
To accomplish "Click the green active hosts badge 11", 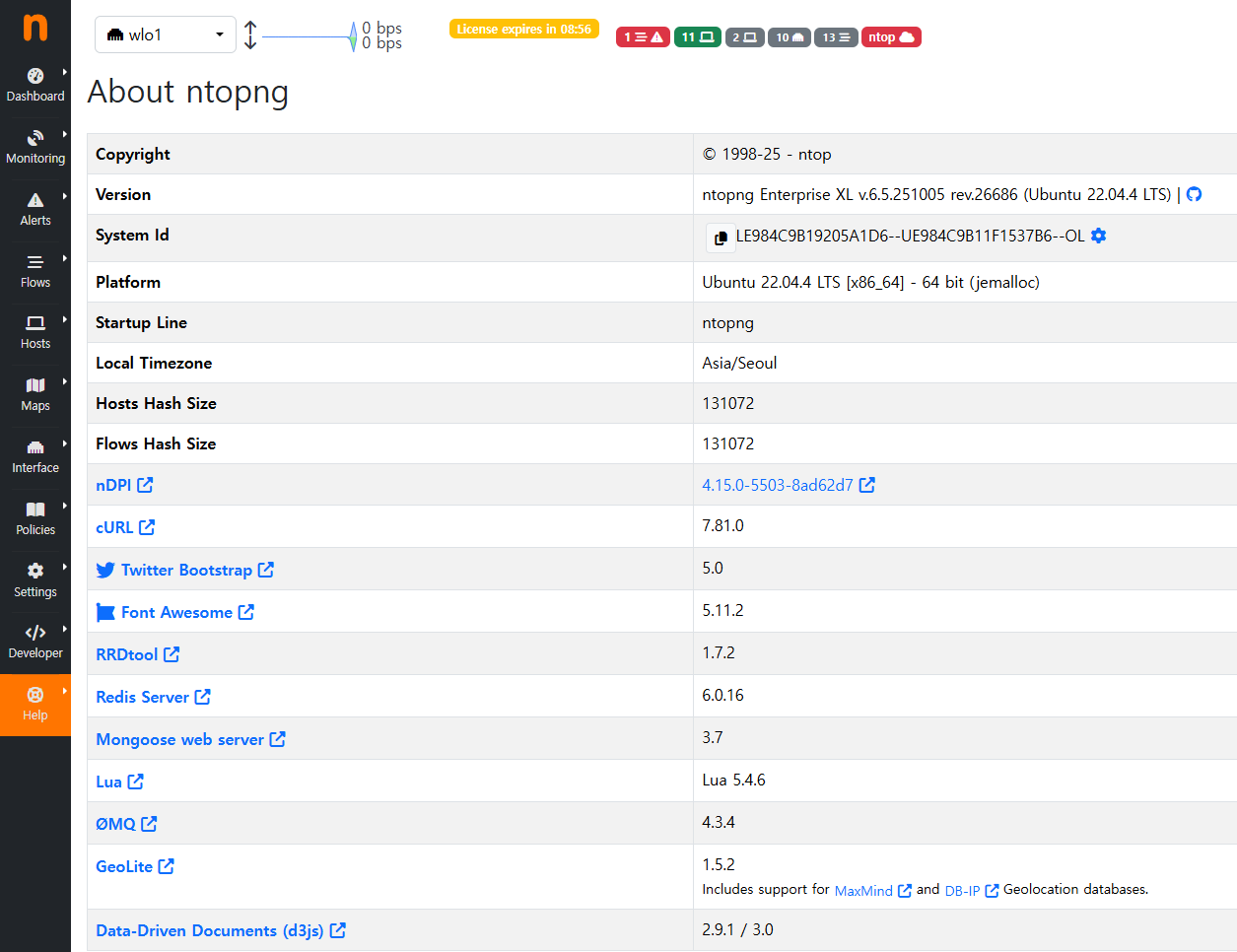I will point(698,37).
